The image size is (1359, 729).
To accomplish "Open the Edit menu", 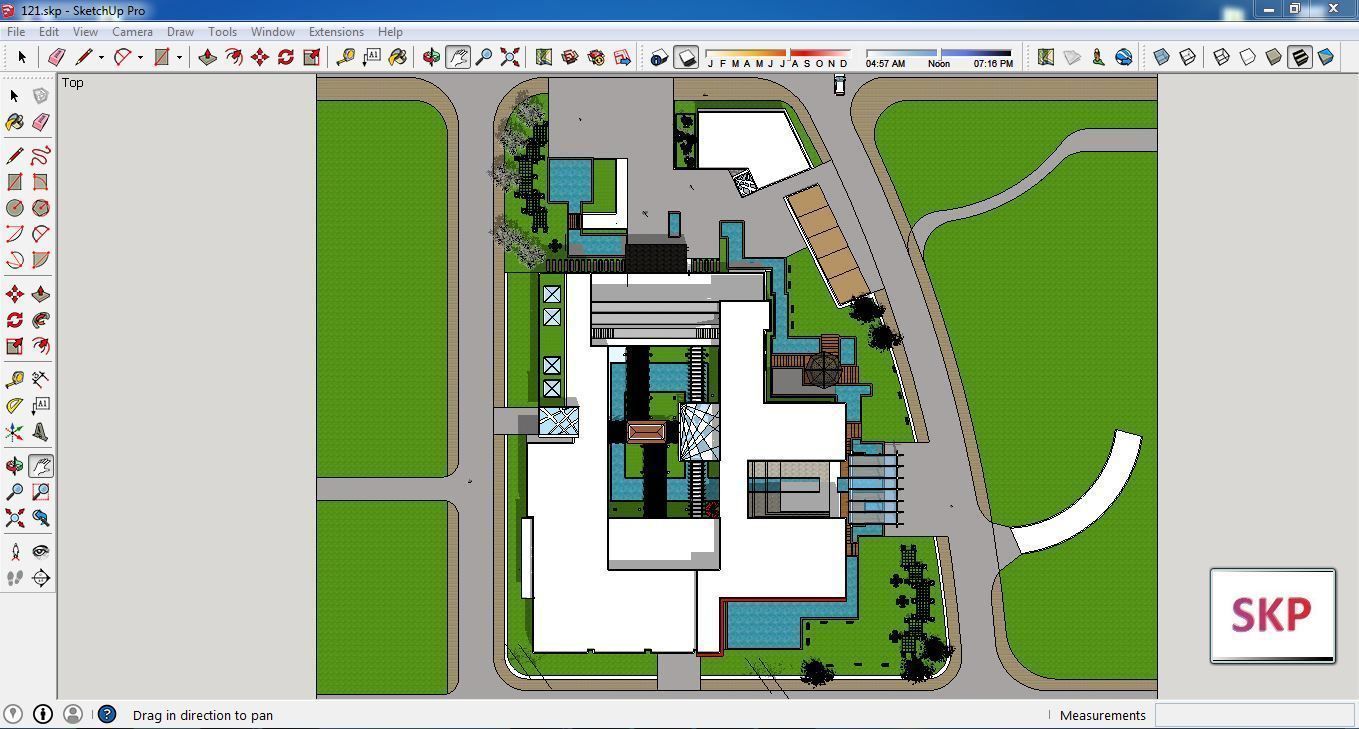I will (49, 31).
